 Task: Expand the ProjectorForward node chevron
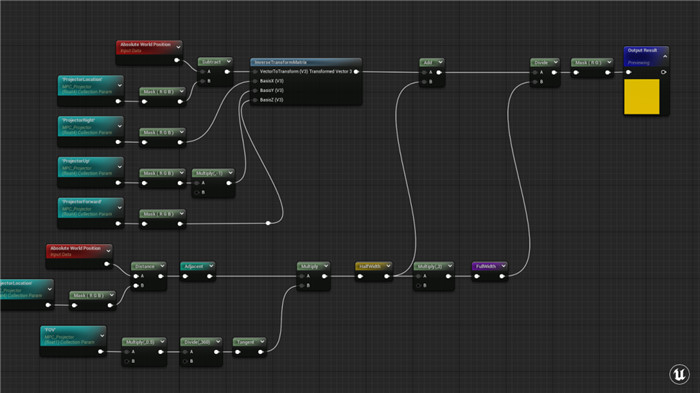(119, 208)
